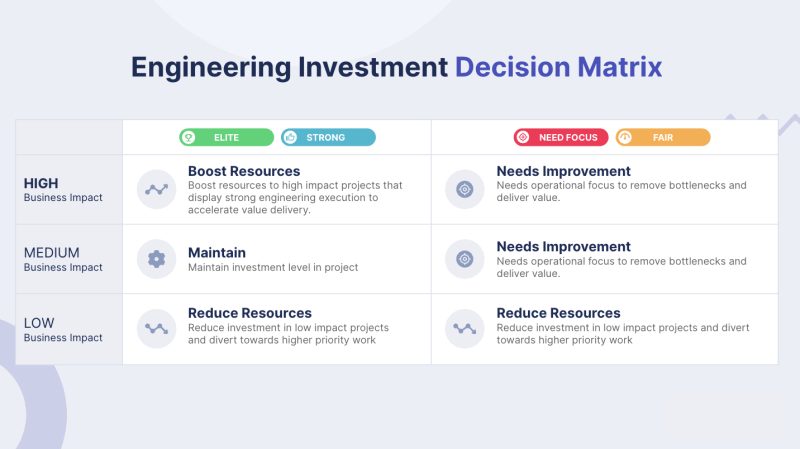Image resolution: width=800 pixels, height=449 pixels.
Task: Click the gauge icon on the FAIR badge
Action: tap(624, 137)
